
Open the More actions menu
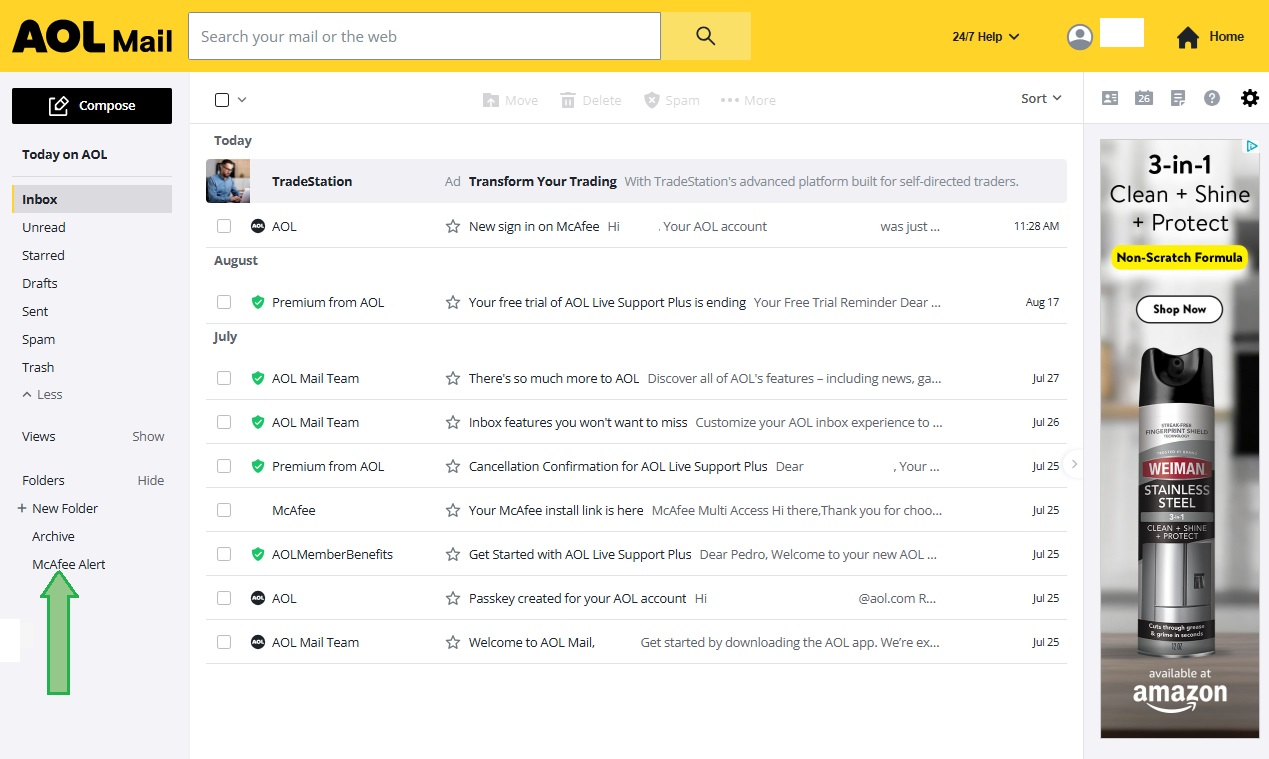point(748,100)
